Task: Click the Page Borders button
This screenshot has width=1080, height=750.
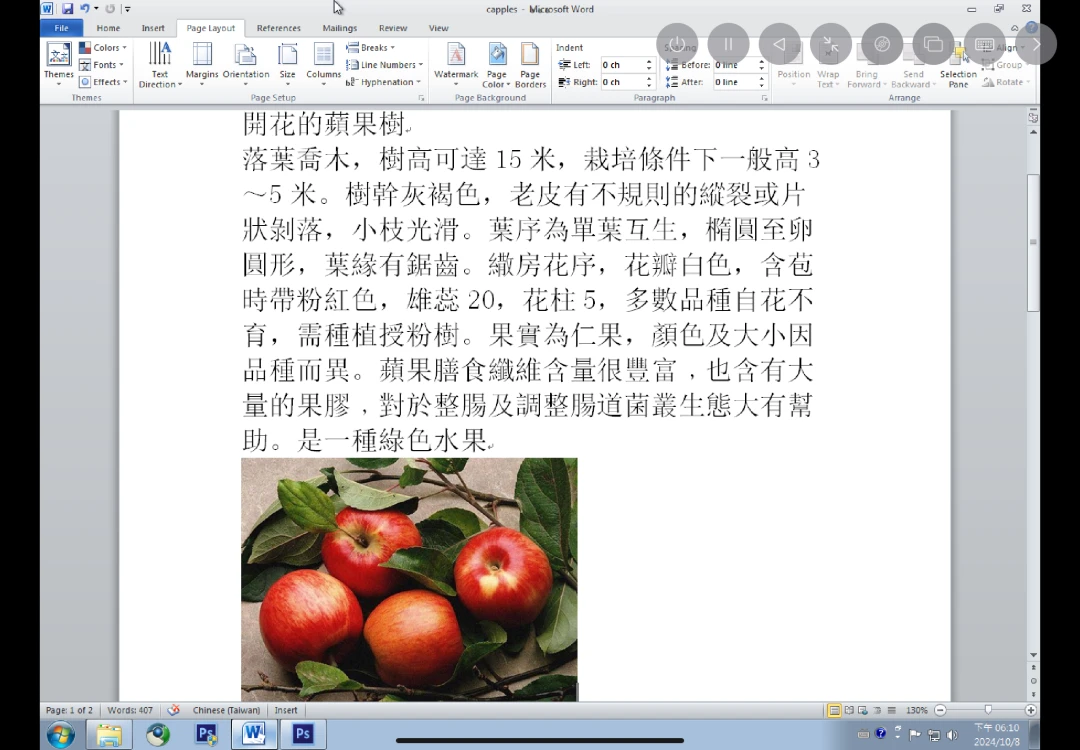Action: coord(530,64)
